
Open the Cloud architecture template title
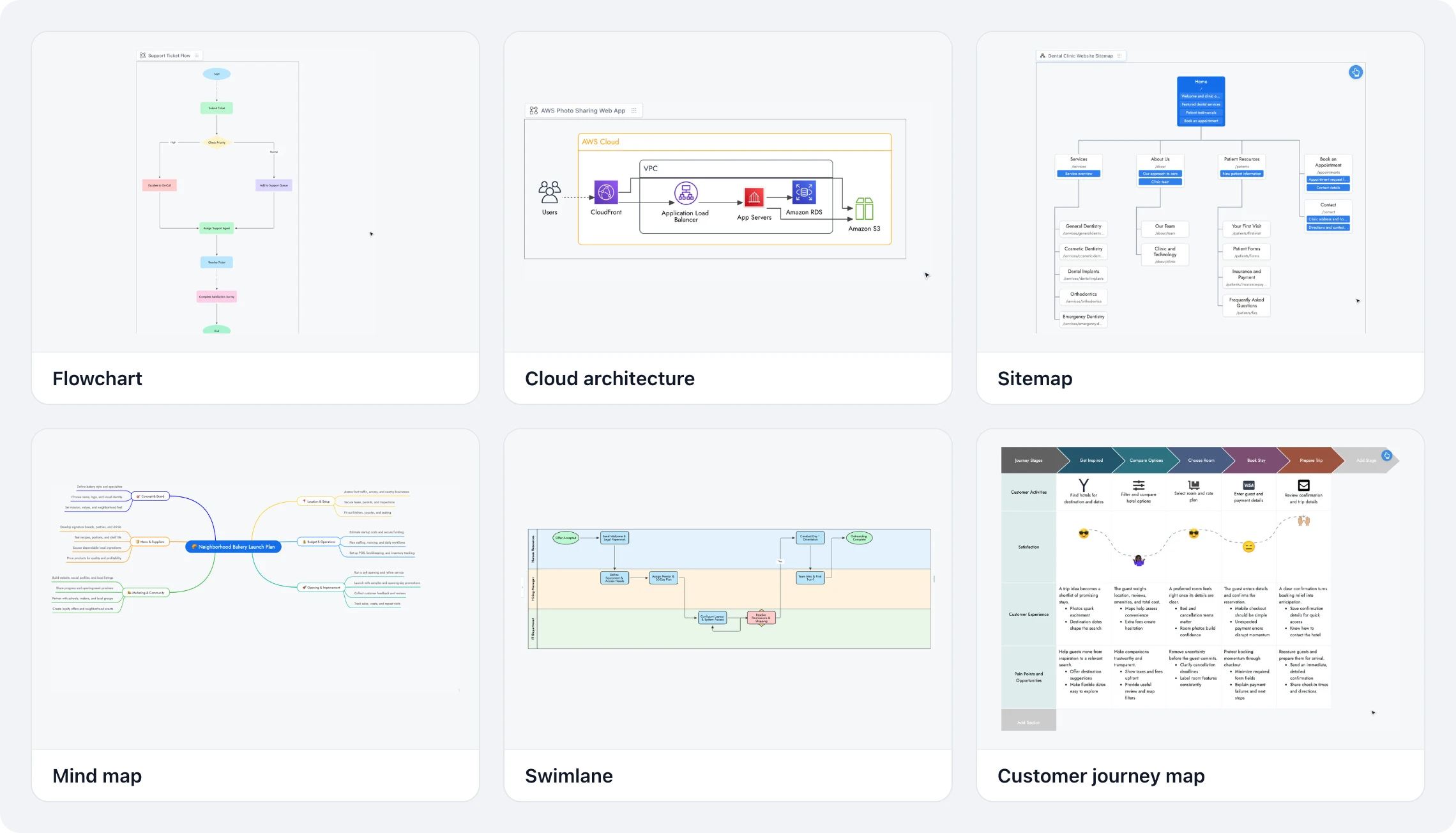tap(610, 379)
